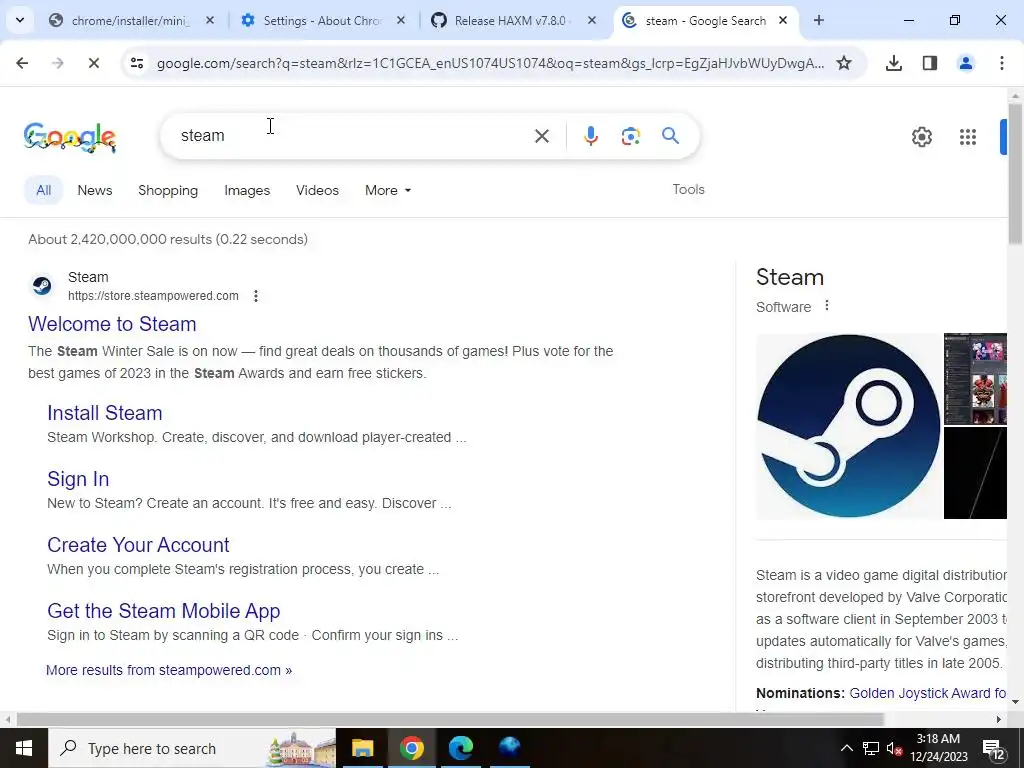Open the Steam screenshot thumbnail
The height and width of the screenshot is (768, 1024).
pyautogui.click(x=975, y=379)
